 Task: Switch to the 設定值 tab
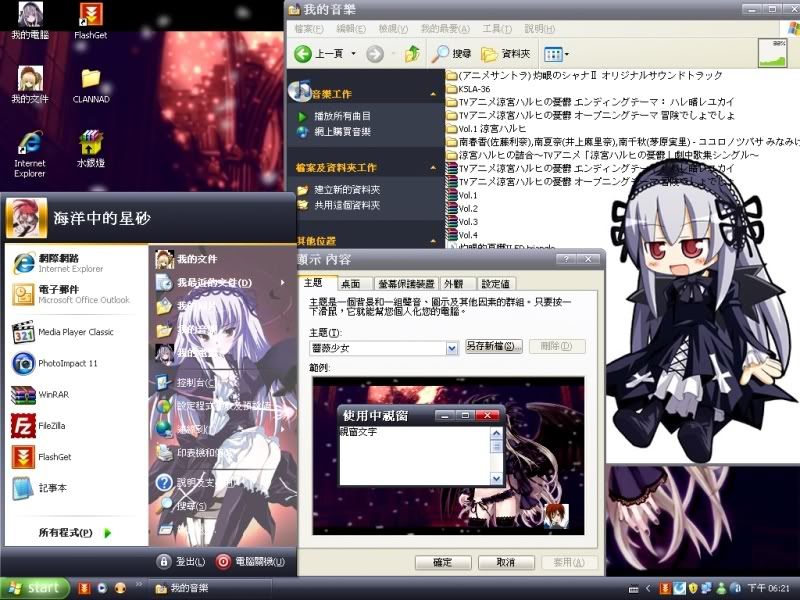[x=495, y=284]
